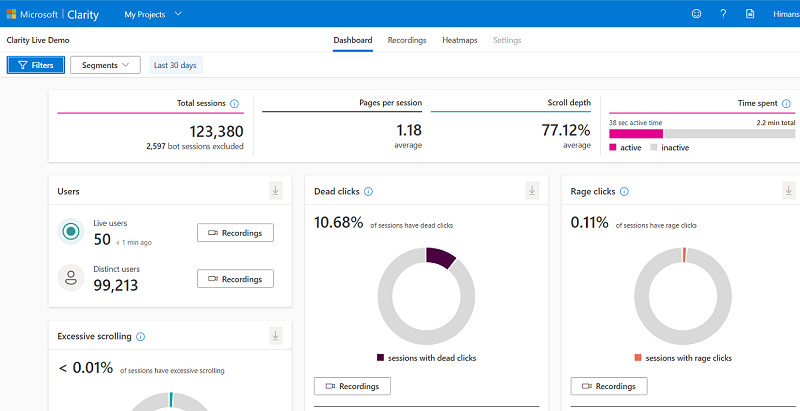Show info for Total sessions

point(234,103)
